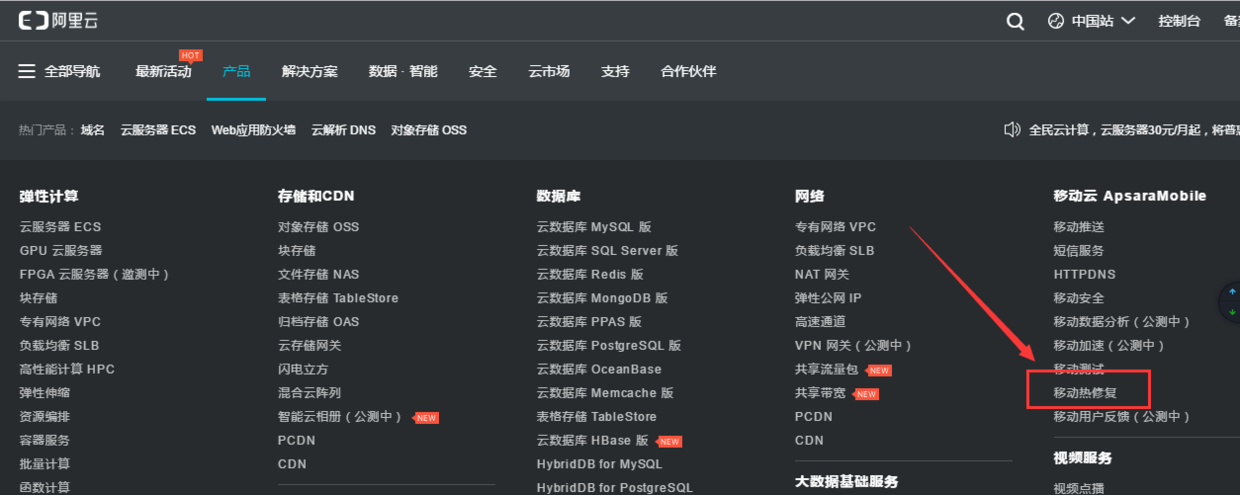
Task: Open 云数据库 HBase 版 link
Action: click(x=593, y=441)
